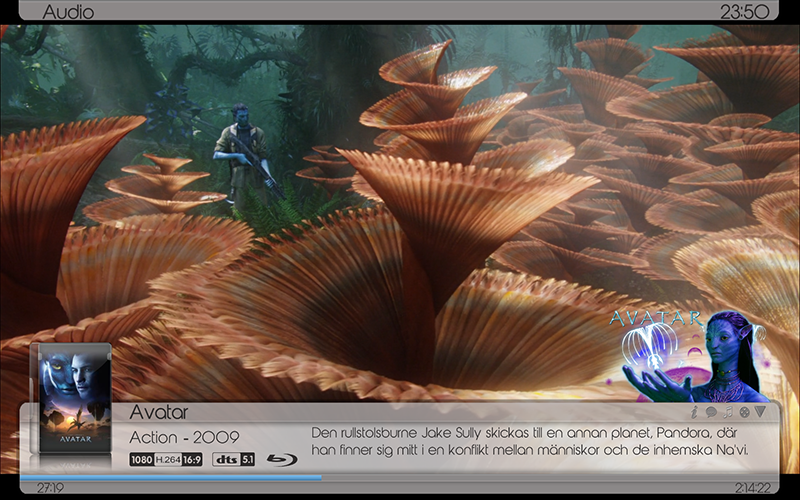Viewport: 800px width, 500px height.
Task: Click the 16:9 aspect ratio badge
Action: [192, 460]
